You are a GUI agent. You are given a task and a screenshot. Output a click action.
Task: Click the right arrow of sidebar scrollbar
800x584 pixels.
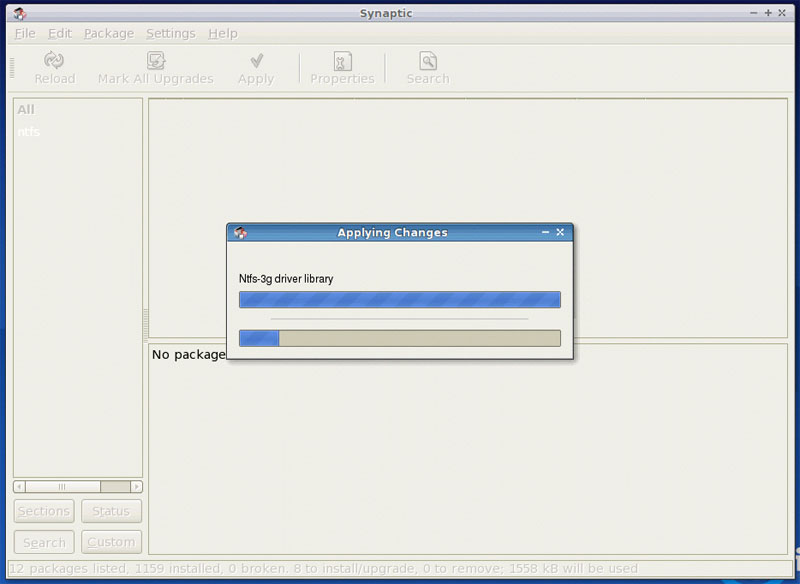136,487
